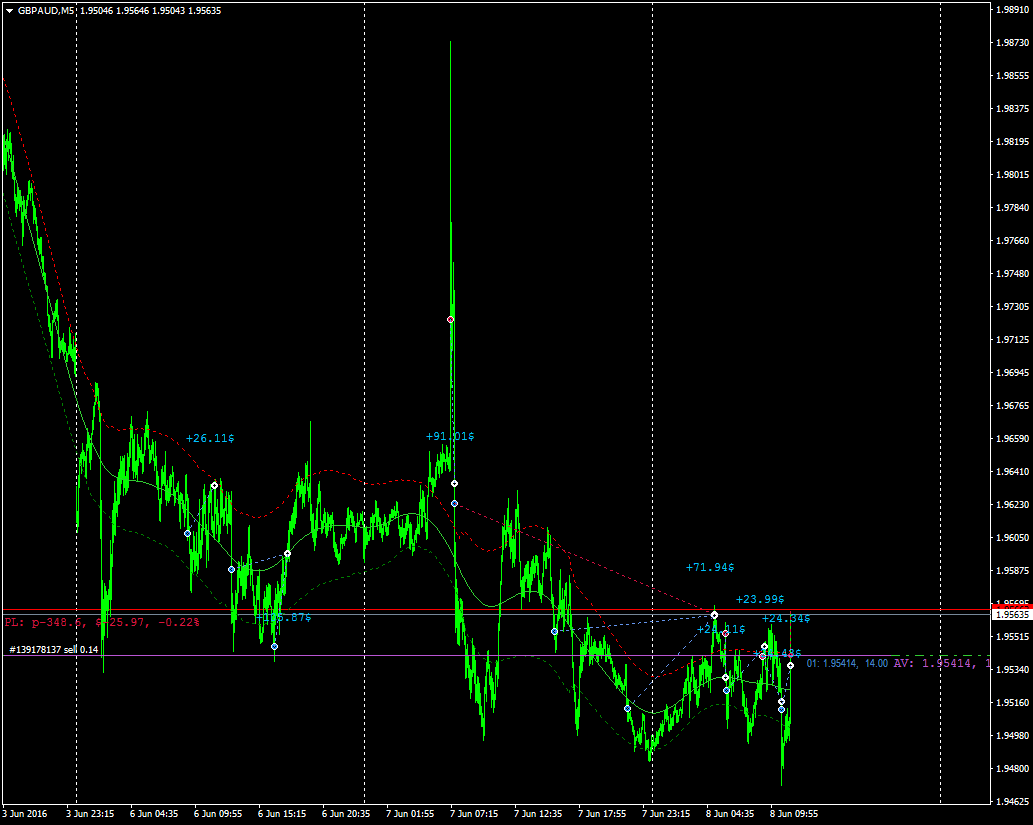Image resolution: width=1033 pixels, height=825 pixels.
Task: Click the 8 Jun 09:55 time label
Action: point(794,814)
